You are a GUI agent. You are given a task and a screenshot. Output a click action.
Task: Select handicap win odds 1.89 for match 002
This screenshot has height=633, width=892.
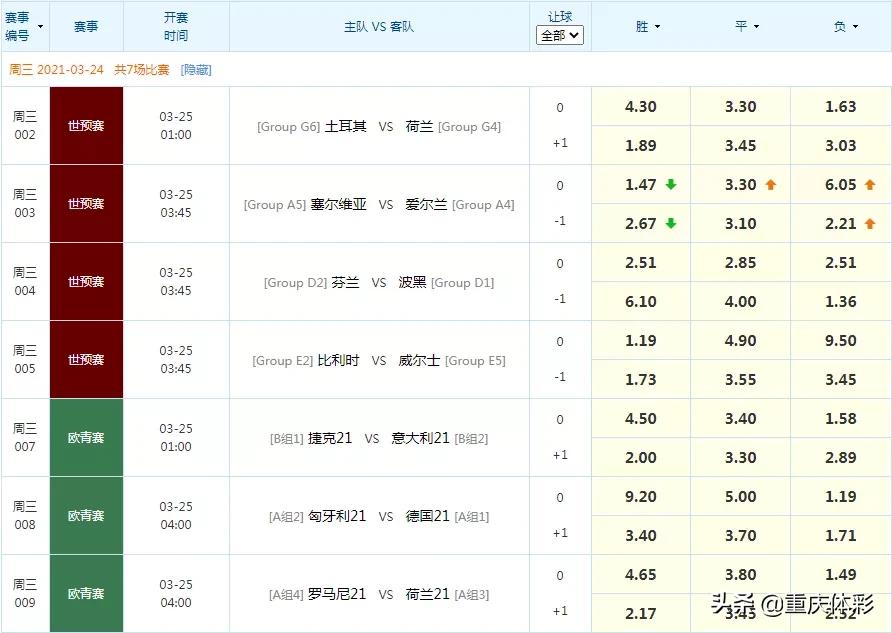pyautogui.click(x=641, y=146)
